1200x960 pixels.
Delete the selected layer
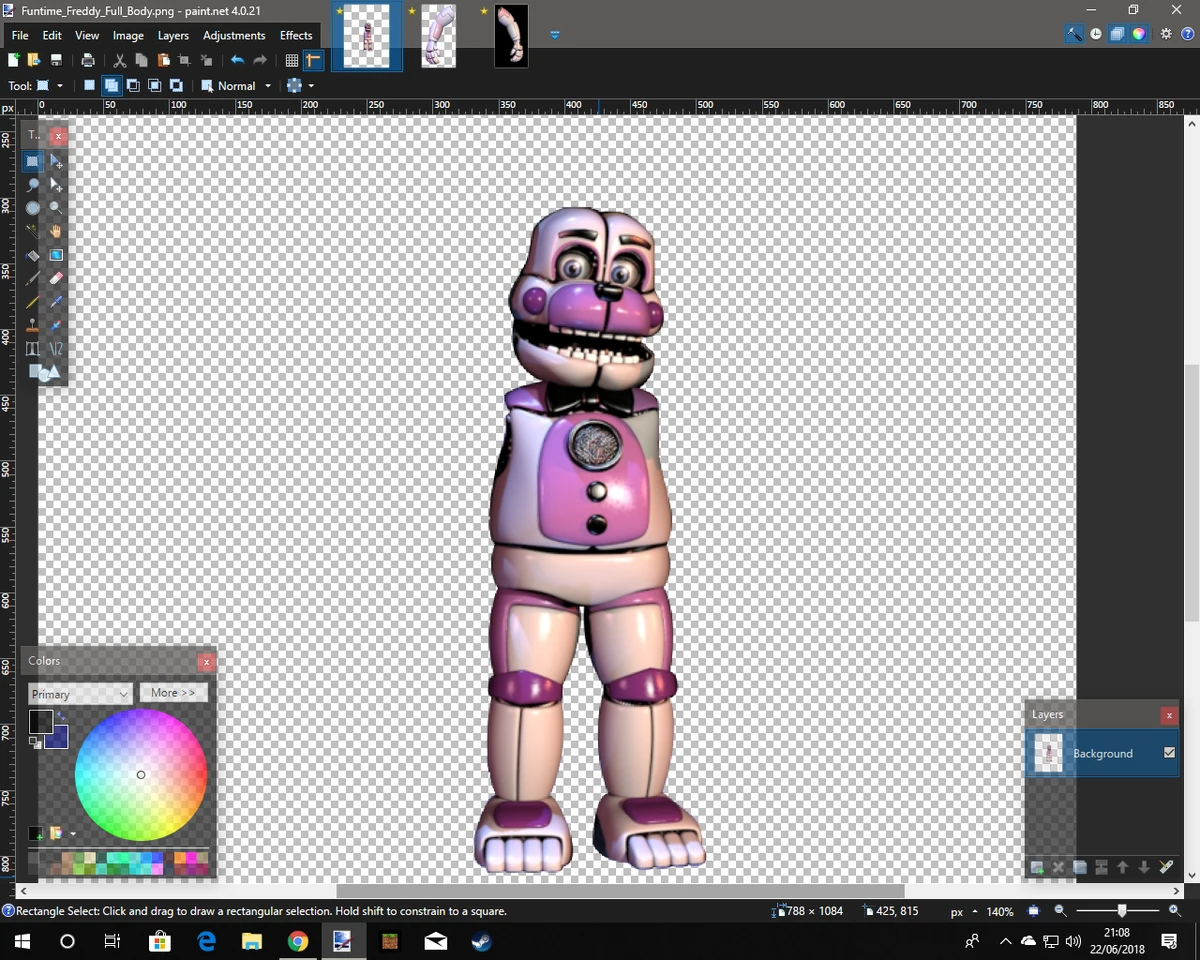click(1058, 866)
